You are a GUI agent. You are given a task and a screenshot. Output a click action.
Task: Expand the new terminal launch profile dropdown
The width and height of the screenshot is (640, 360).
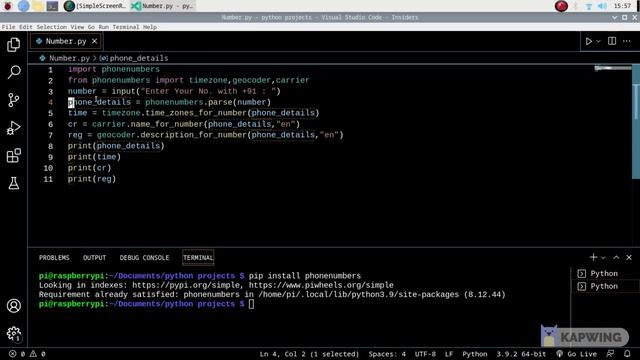pyautogui.click(x=603, y=258)
